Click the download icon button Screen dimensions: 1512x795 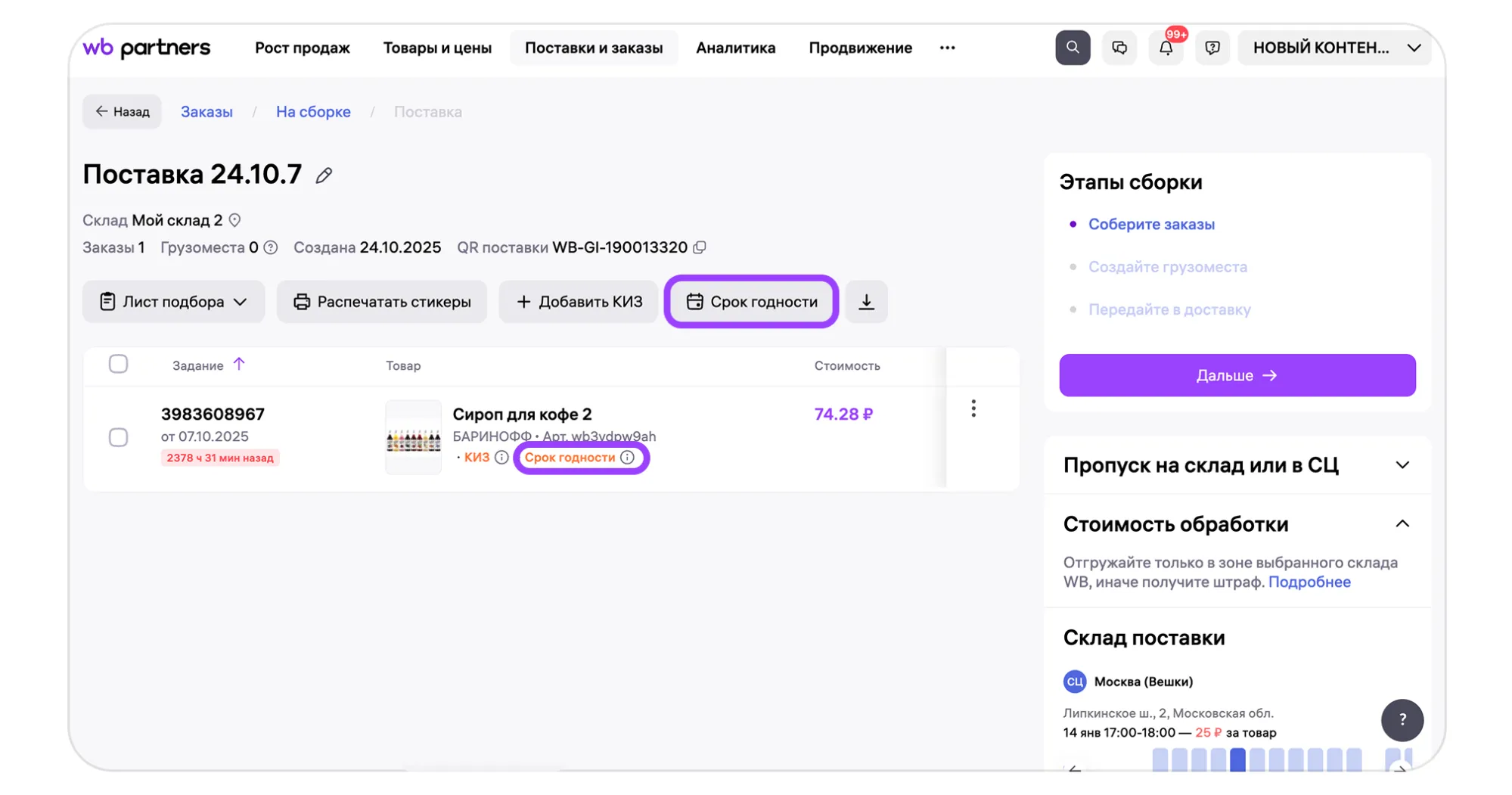click(x=866, y=302)
